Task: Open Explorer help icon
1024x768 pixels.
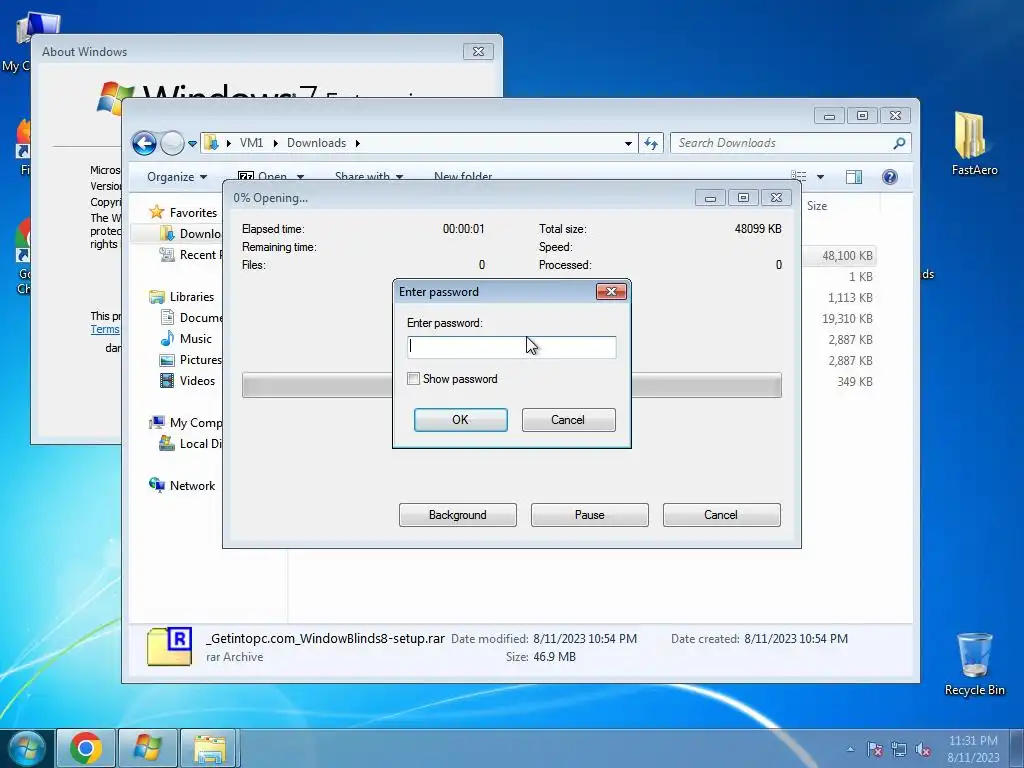Action: 889,177
